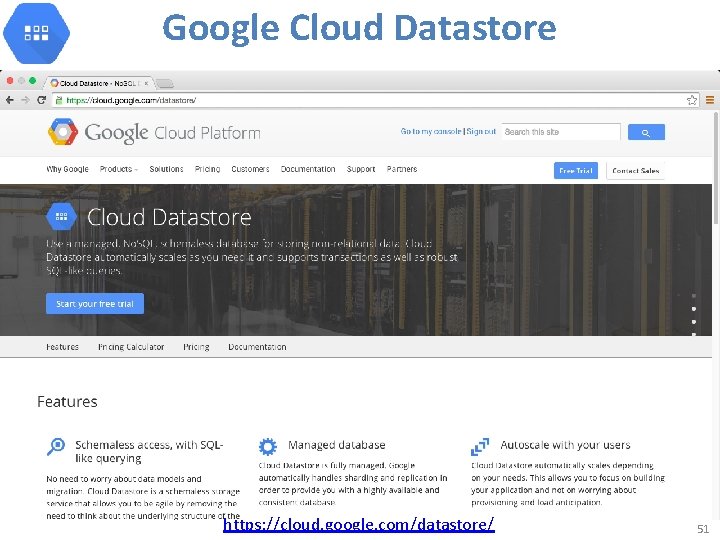Viewport: 720px width, 540px height.
Task: Open the Documentation item in the top navigation
Action: click(308, 169)
